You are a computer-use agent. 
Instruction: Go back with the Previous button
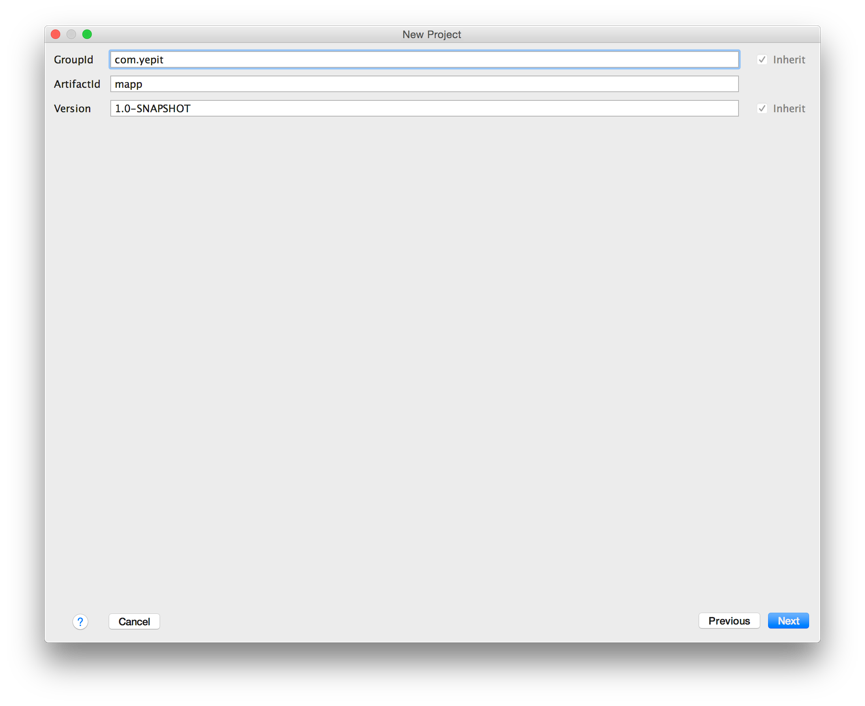(729, 621)
